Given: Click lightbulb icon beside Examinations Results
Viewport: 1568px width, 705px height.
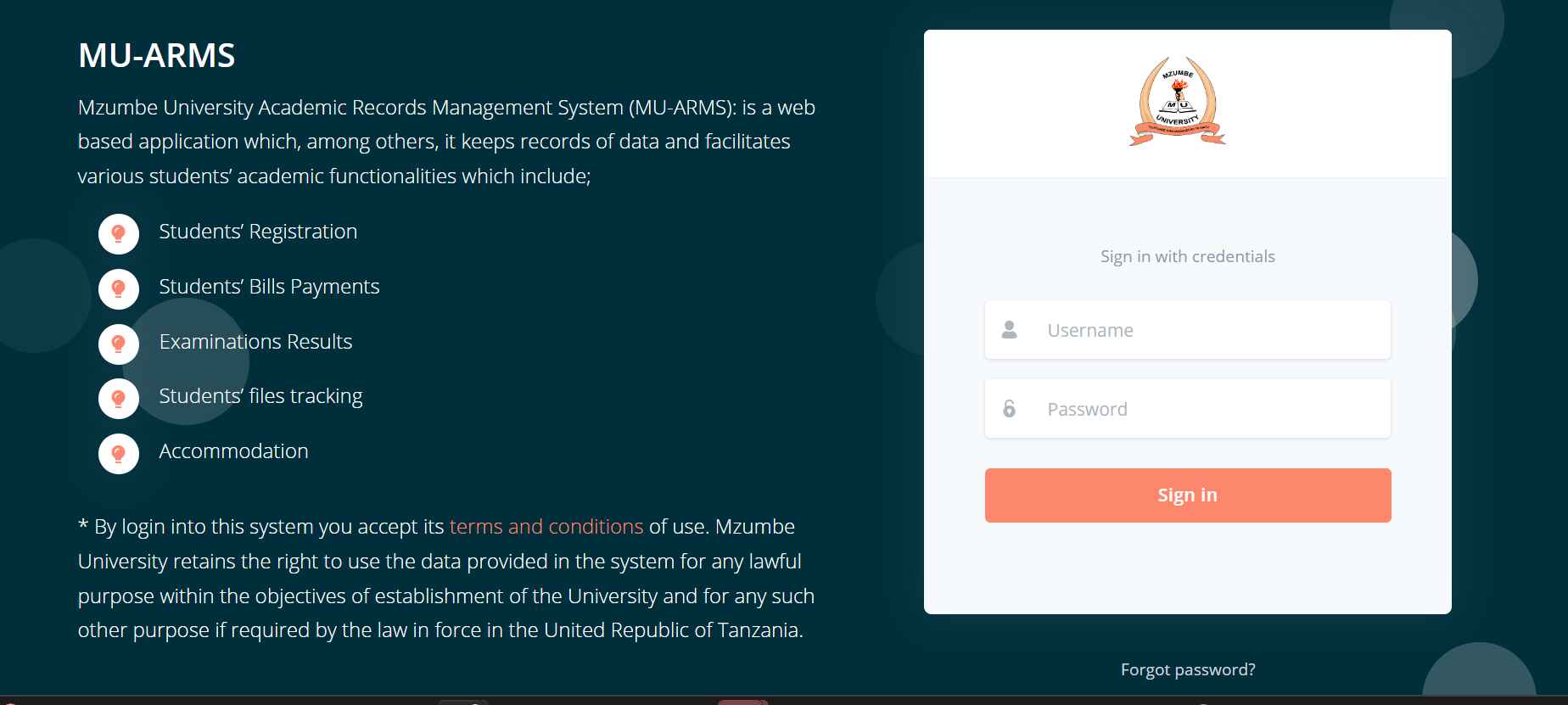Looking at the screenshot, I should pos(119,344).
